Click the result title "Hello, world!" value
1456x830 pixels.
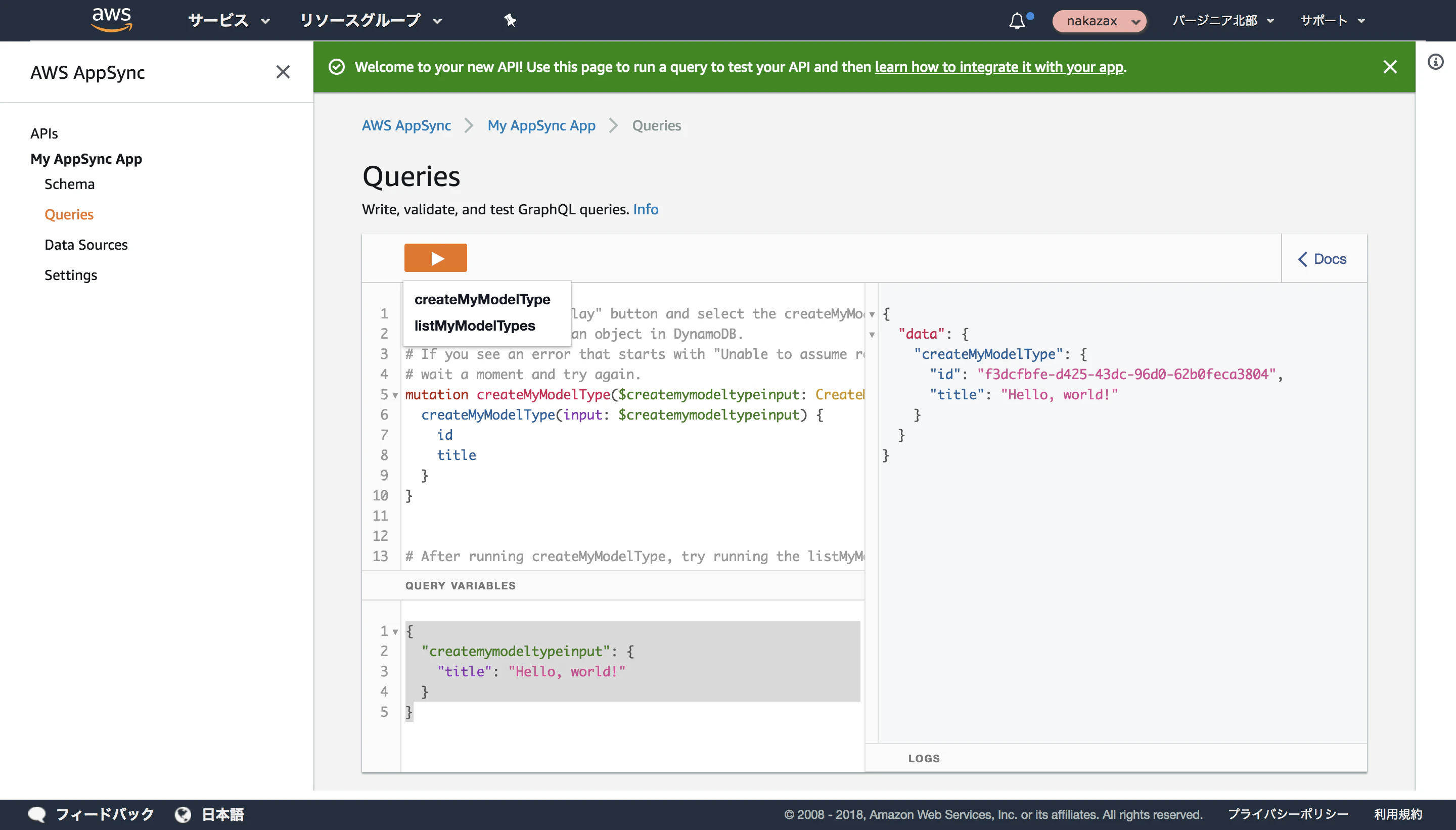click(1060, 394)
